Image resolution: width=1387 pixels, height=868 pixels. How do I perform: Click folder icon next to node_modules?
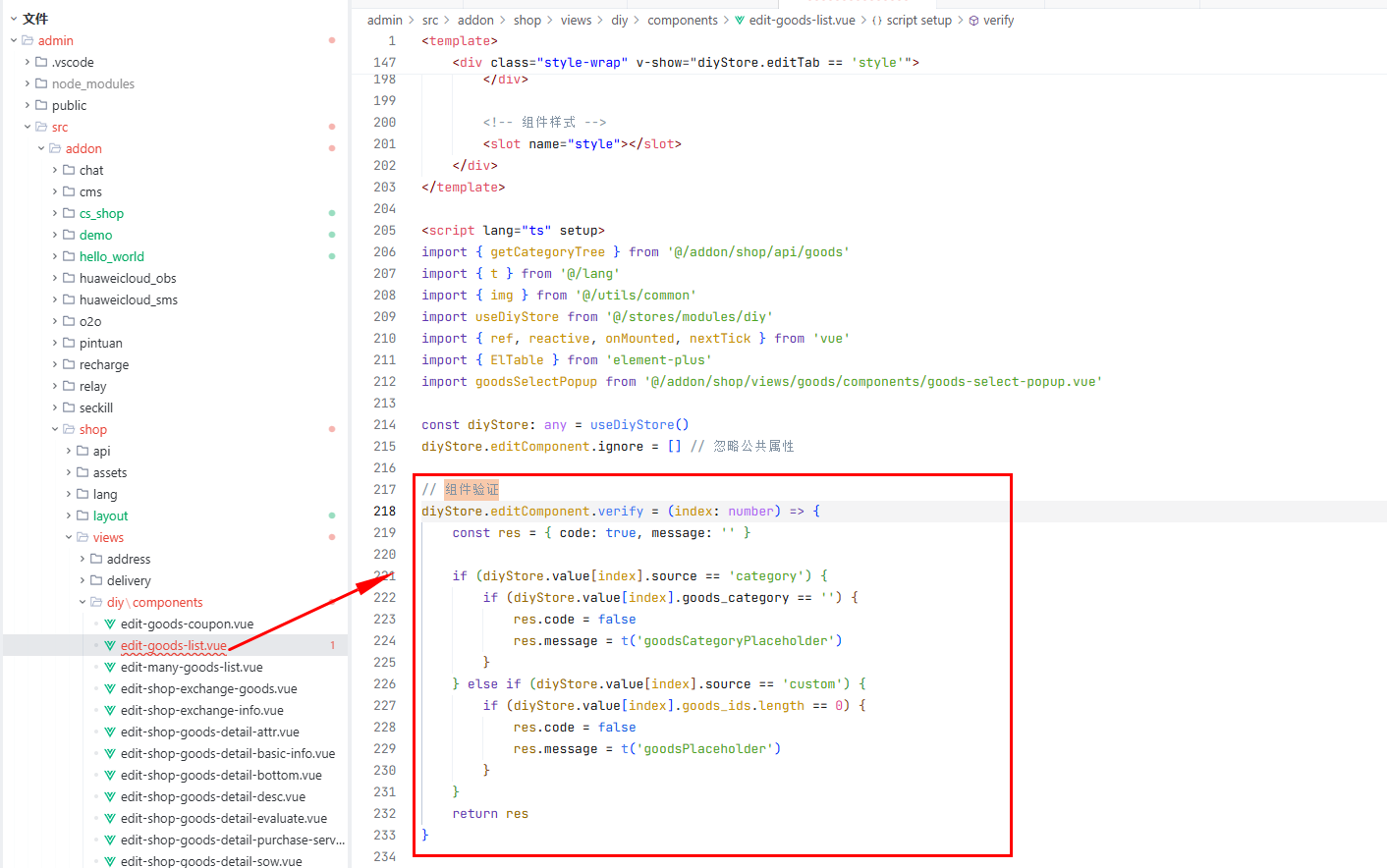coord(41,84)
